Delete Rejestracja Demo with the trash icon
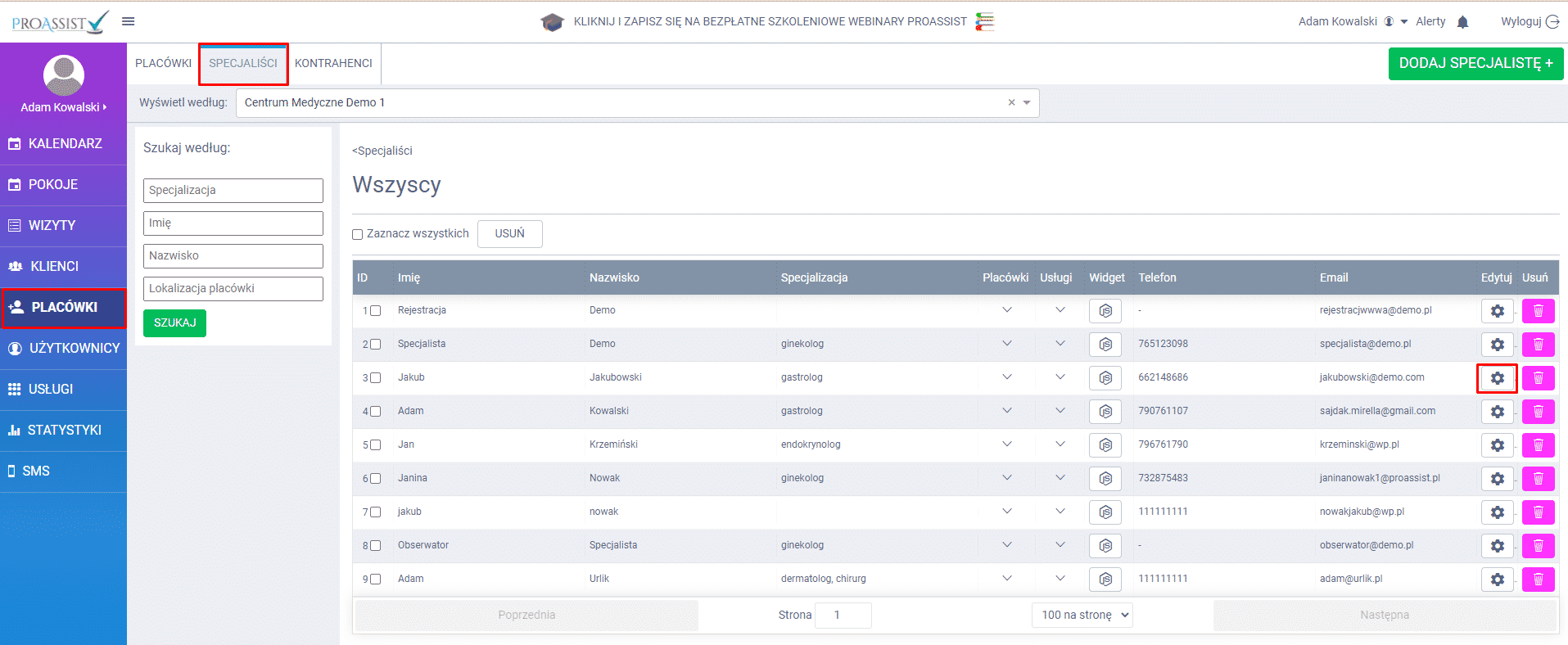 (x=1539, y=311)
